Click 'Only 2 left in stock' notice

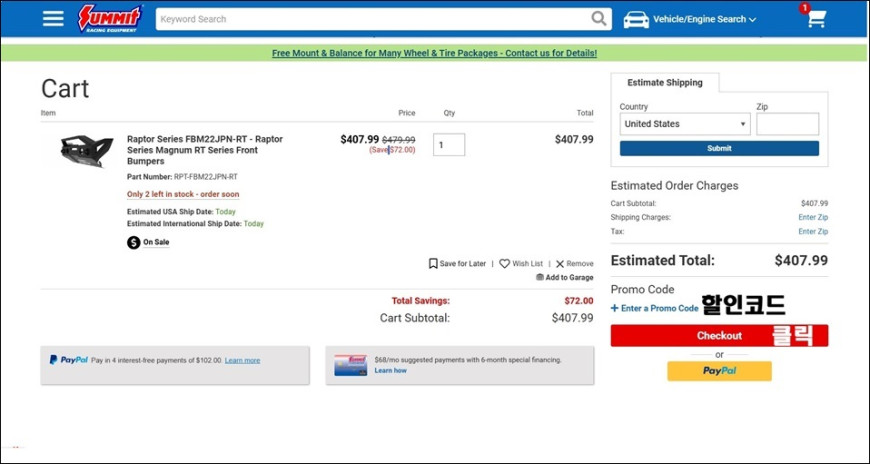[183, 194]
